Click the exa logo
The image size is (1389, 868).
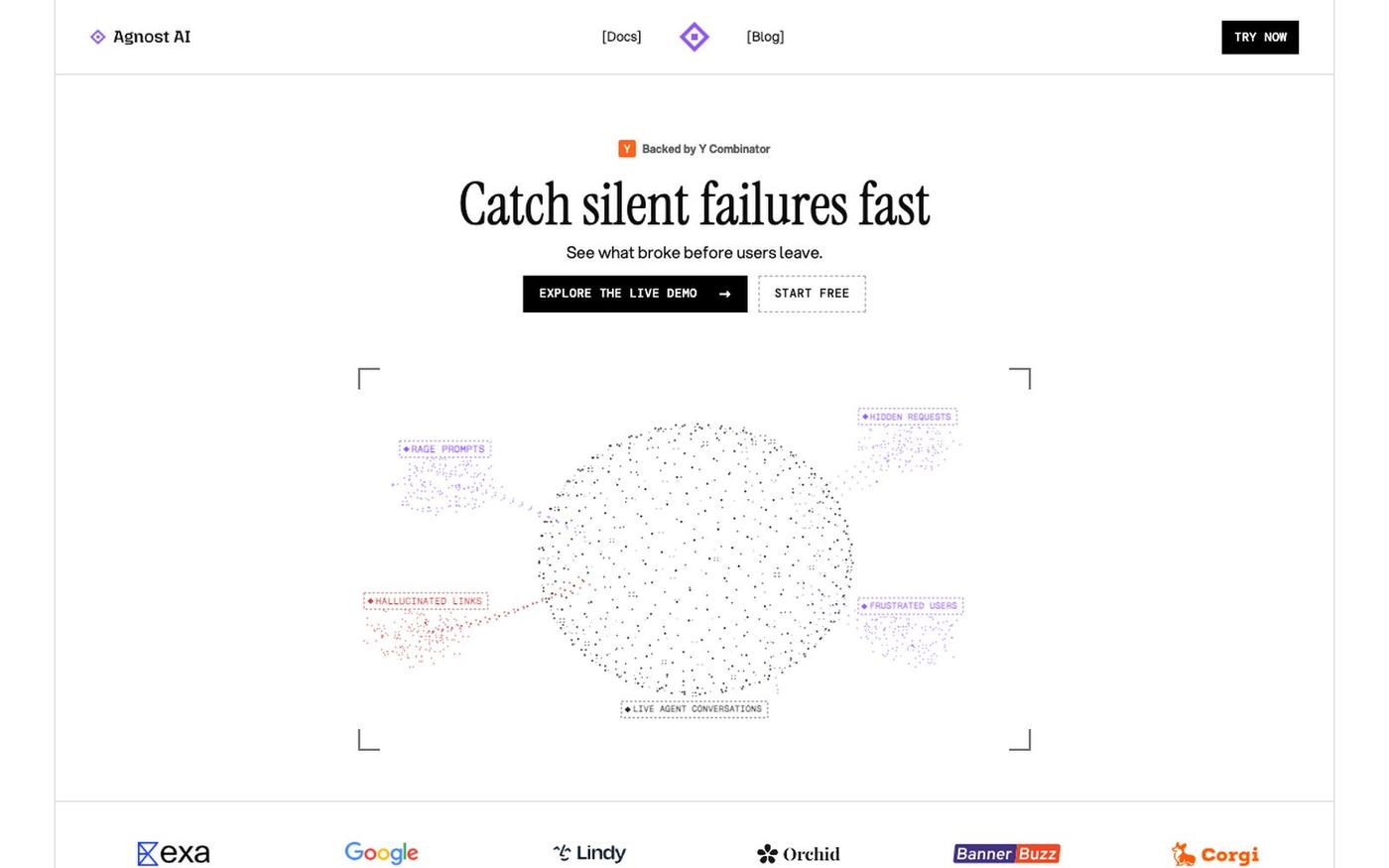click(174, 853)
